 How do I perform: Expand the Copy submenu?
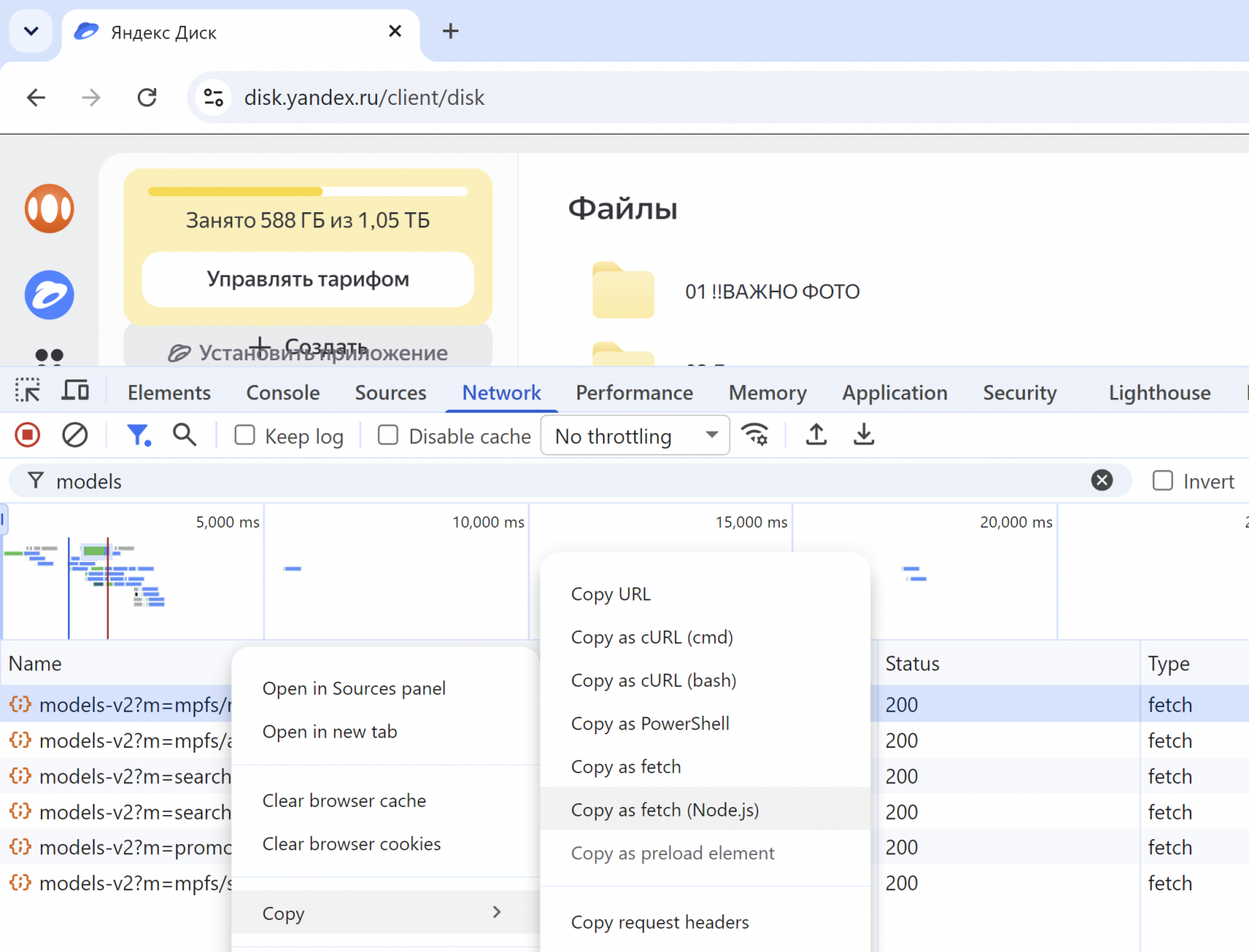(385, 913)
